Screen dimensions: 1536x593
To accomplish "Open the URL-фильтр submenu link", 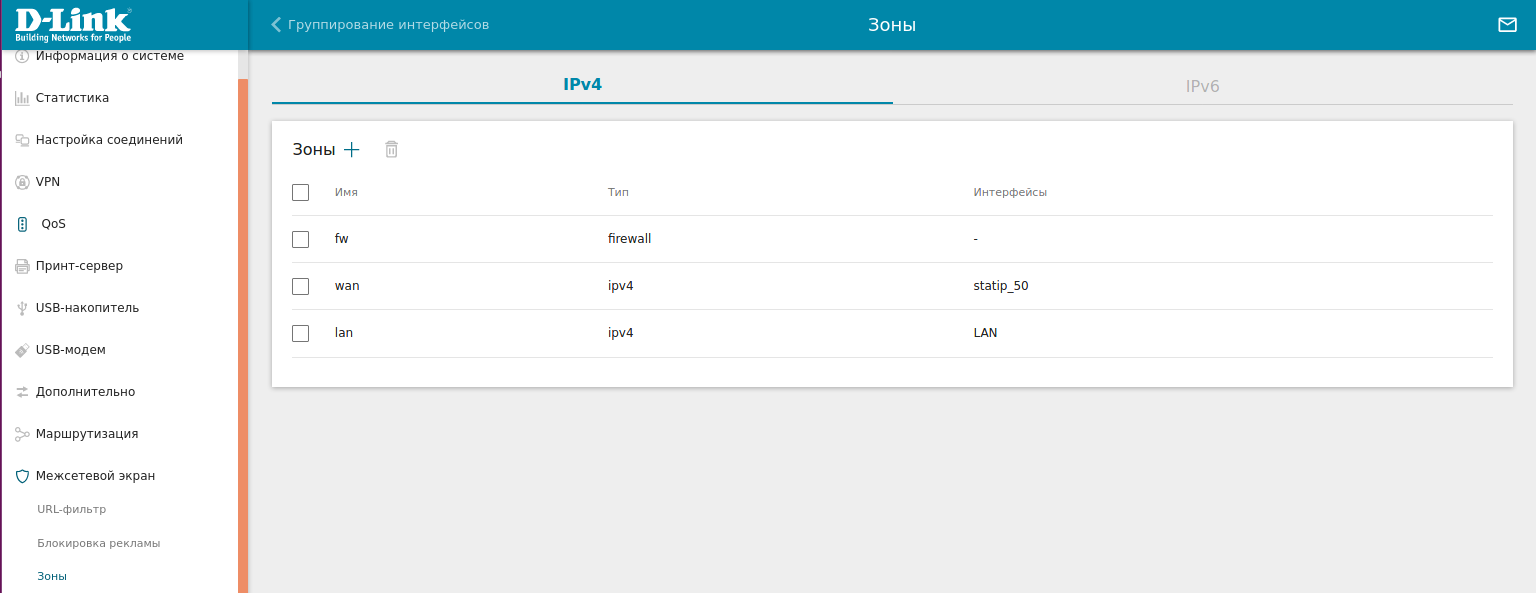I will coord(71,509).
